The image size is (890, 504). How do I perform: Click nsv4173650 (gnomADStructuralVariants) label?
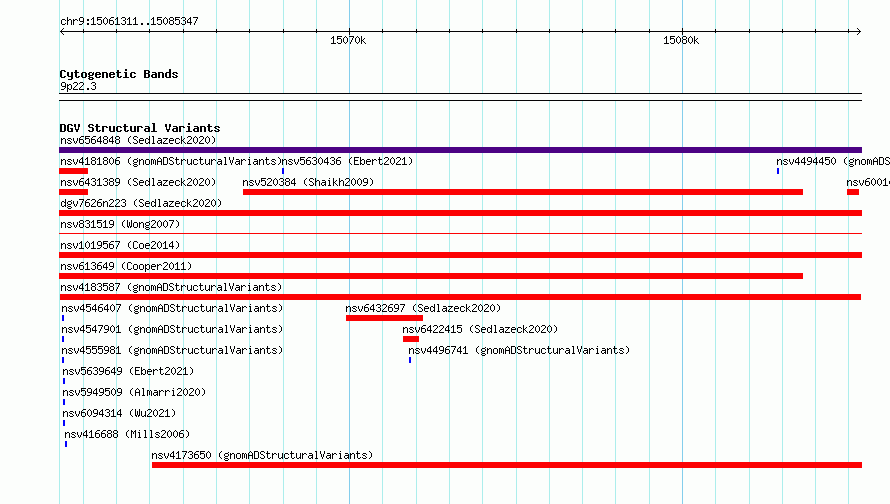(x=262, y=455)
